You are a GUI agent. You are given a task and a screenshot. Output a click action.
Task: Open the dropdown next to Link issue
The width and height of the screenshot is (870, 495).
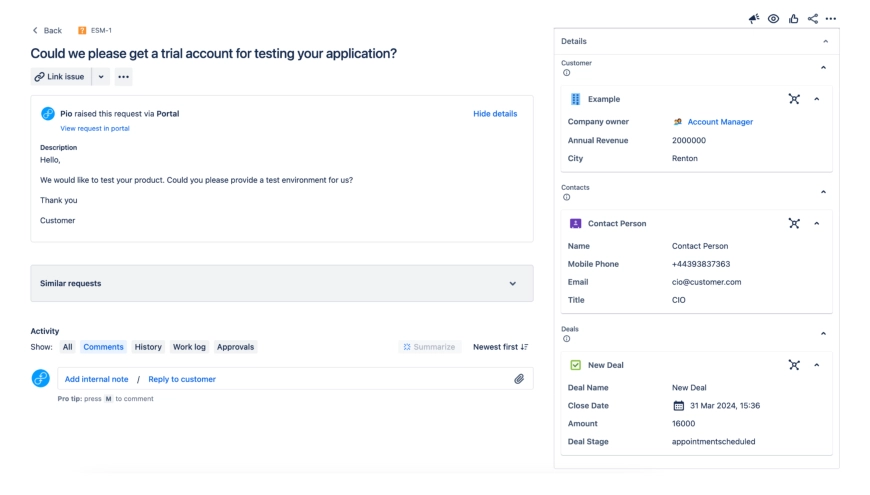[x=101, y=77]
